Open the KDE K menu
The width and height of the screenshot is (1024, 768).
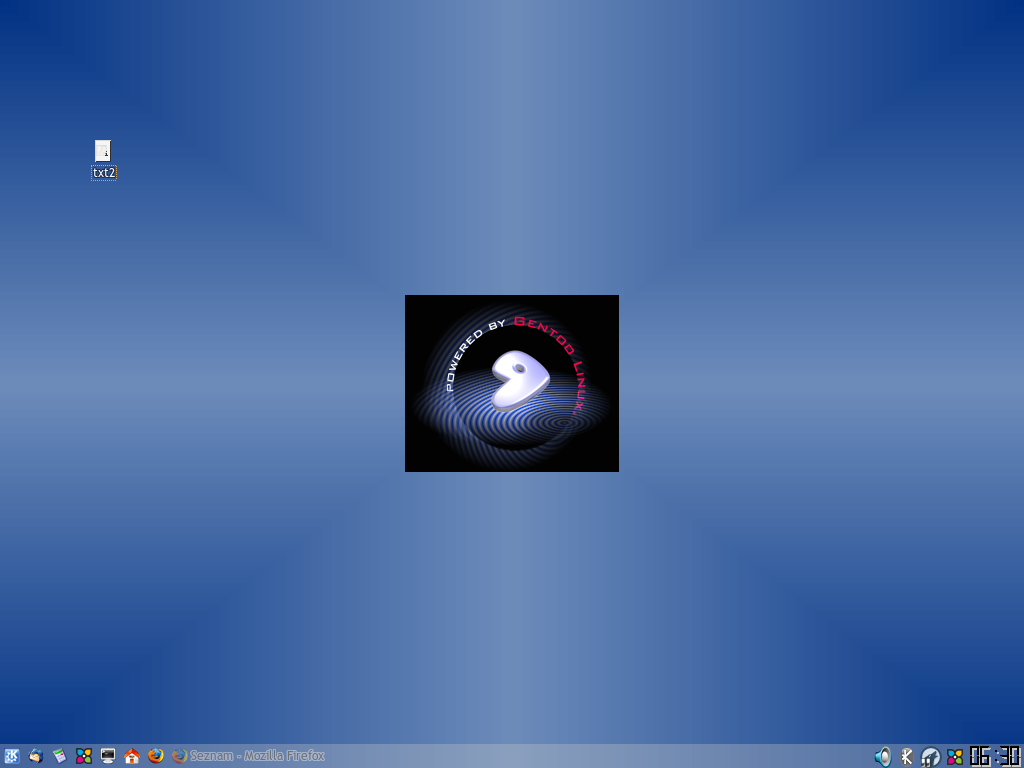tap(12, 756)
